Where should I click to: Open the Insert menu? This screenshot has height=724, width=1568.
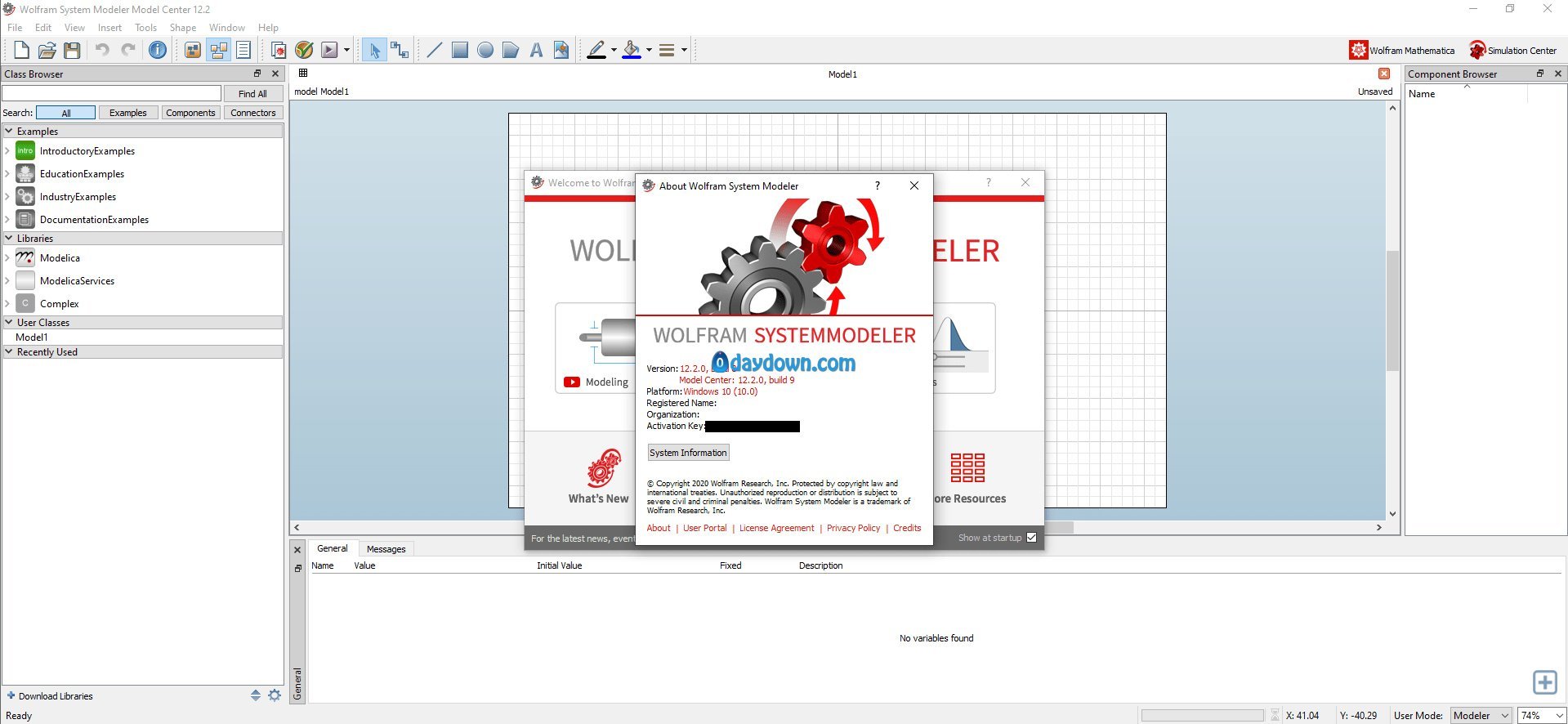[109, 27]
